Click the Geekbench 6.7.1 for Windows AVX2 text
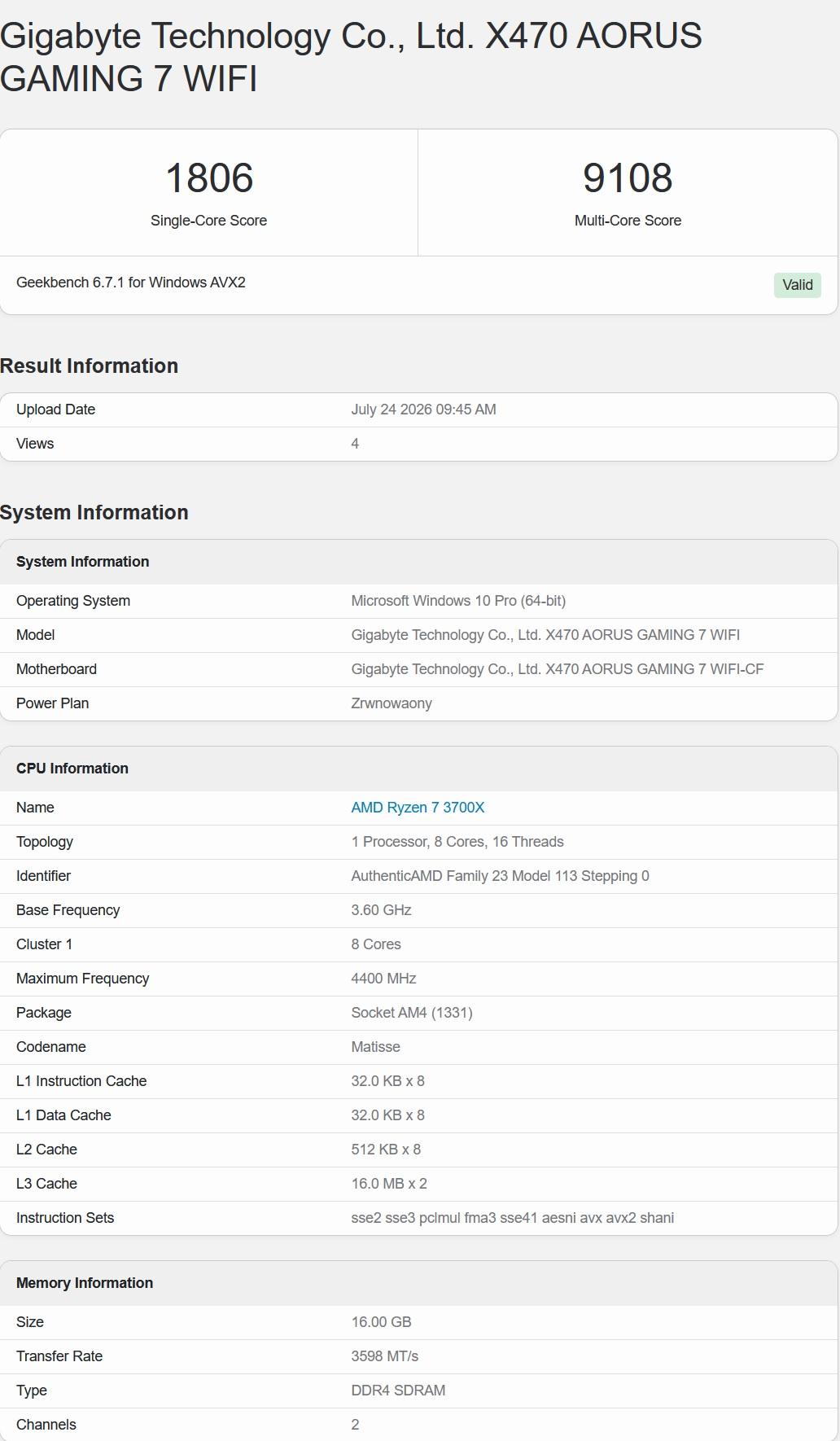 coord(131,283)
